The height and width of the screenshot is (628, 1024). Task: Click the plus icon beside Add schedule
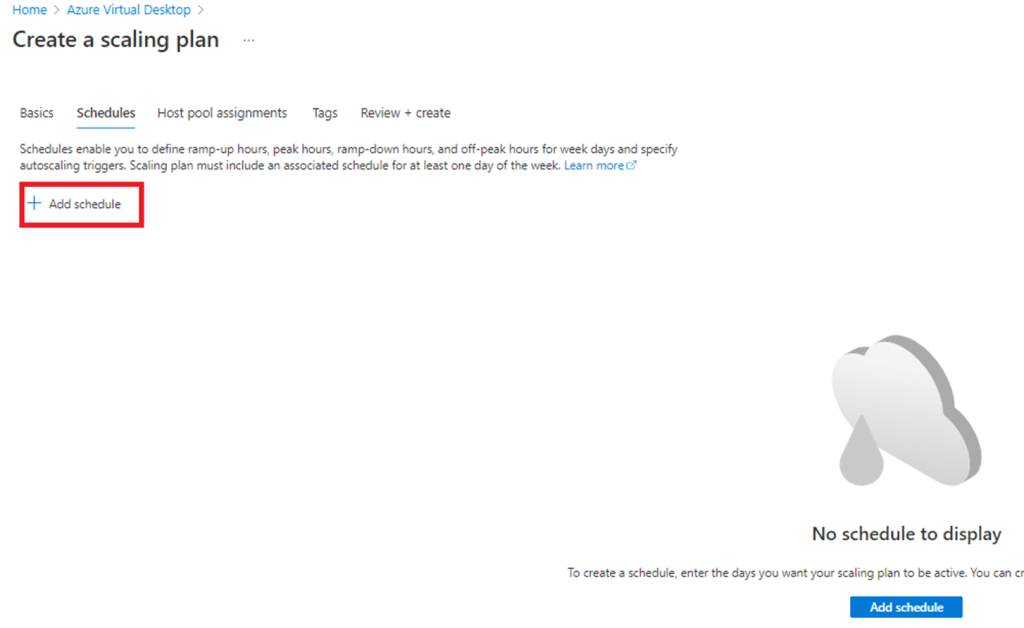point(35,204)
